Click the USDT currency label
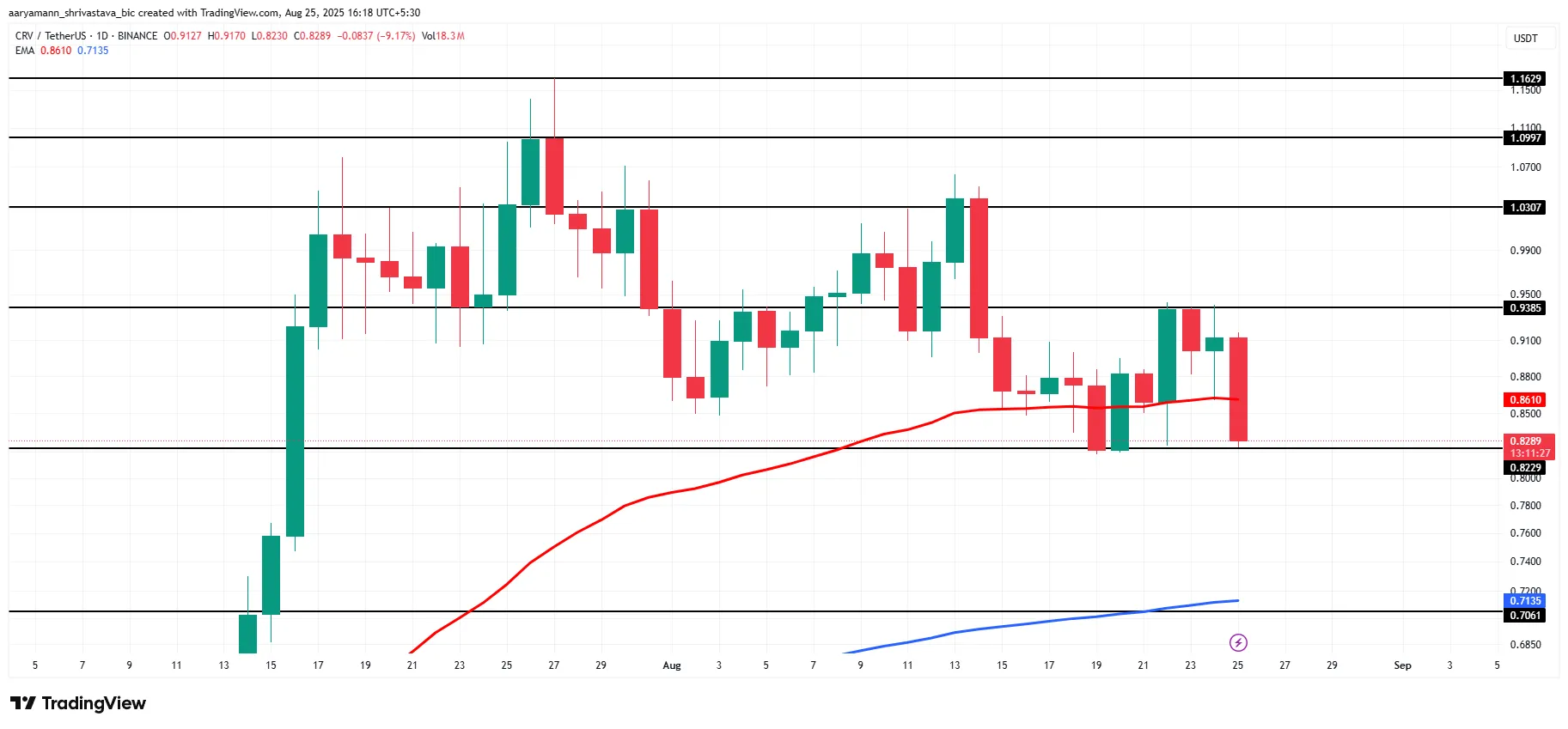The image size is (1568, 729). click(x=1525, y=38)
